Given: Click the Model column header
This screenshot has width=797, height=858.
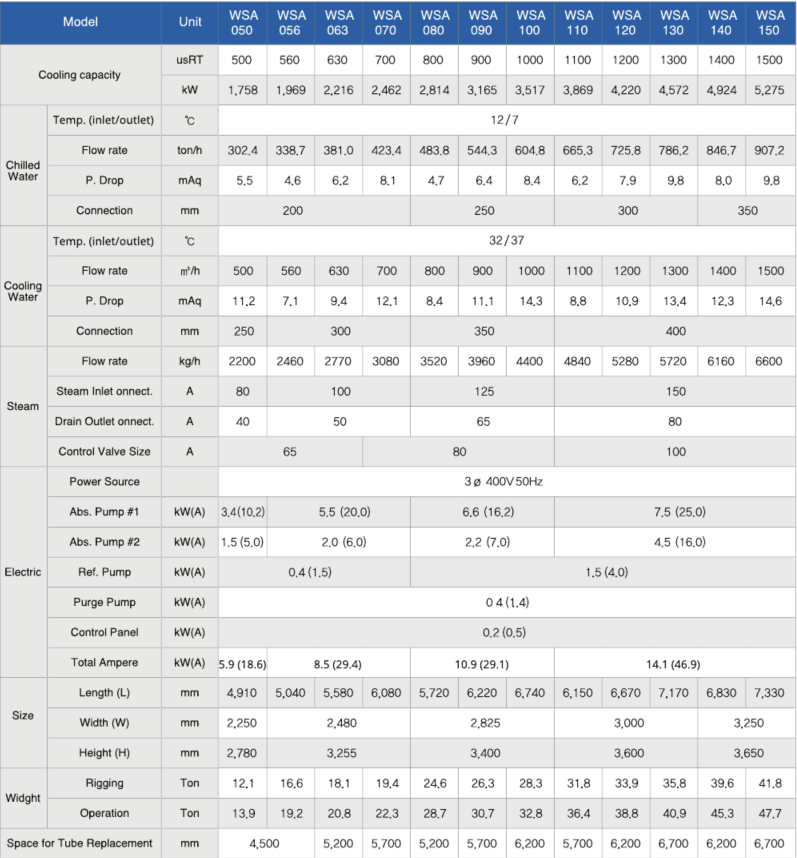Looking at the screenshot, I should 80,22.
